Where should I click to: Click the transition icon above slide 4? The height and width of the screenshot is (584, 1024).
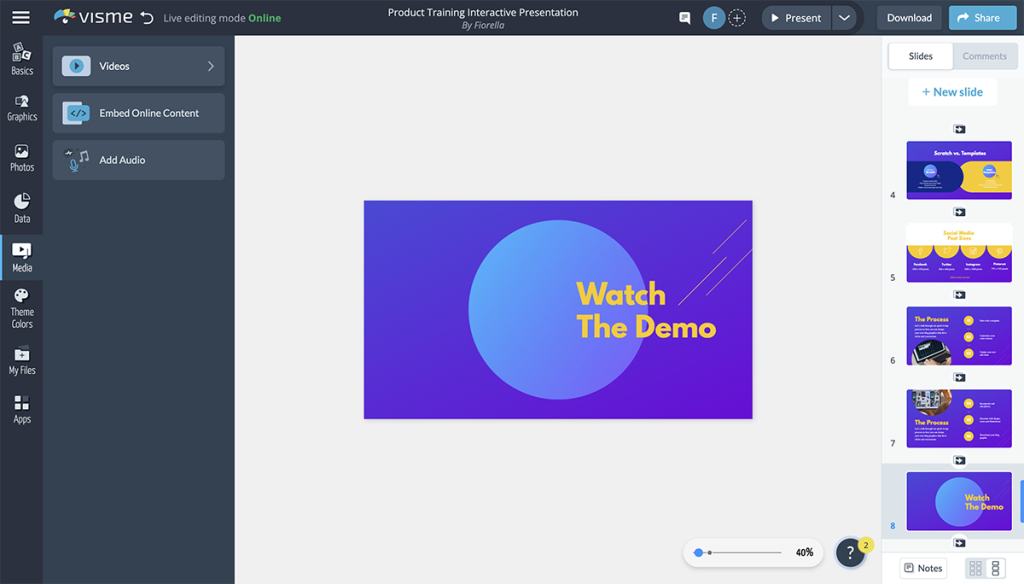pyautogui.click(x=958, y=128)
